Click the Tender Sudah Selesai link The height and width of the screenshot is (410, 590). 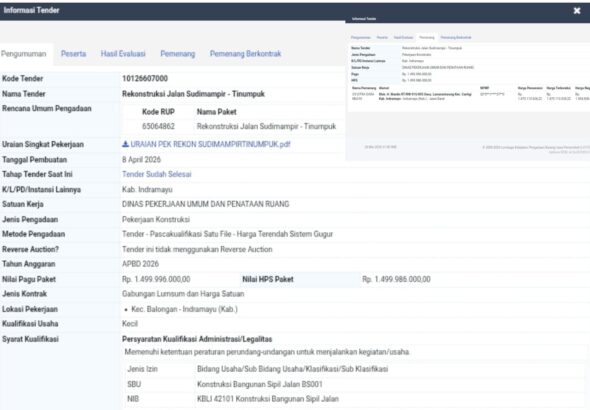[157, 174]
